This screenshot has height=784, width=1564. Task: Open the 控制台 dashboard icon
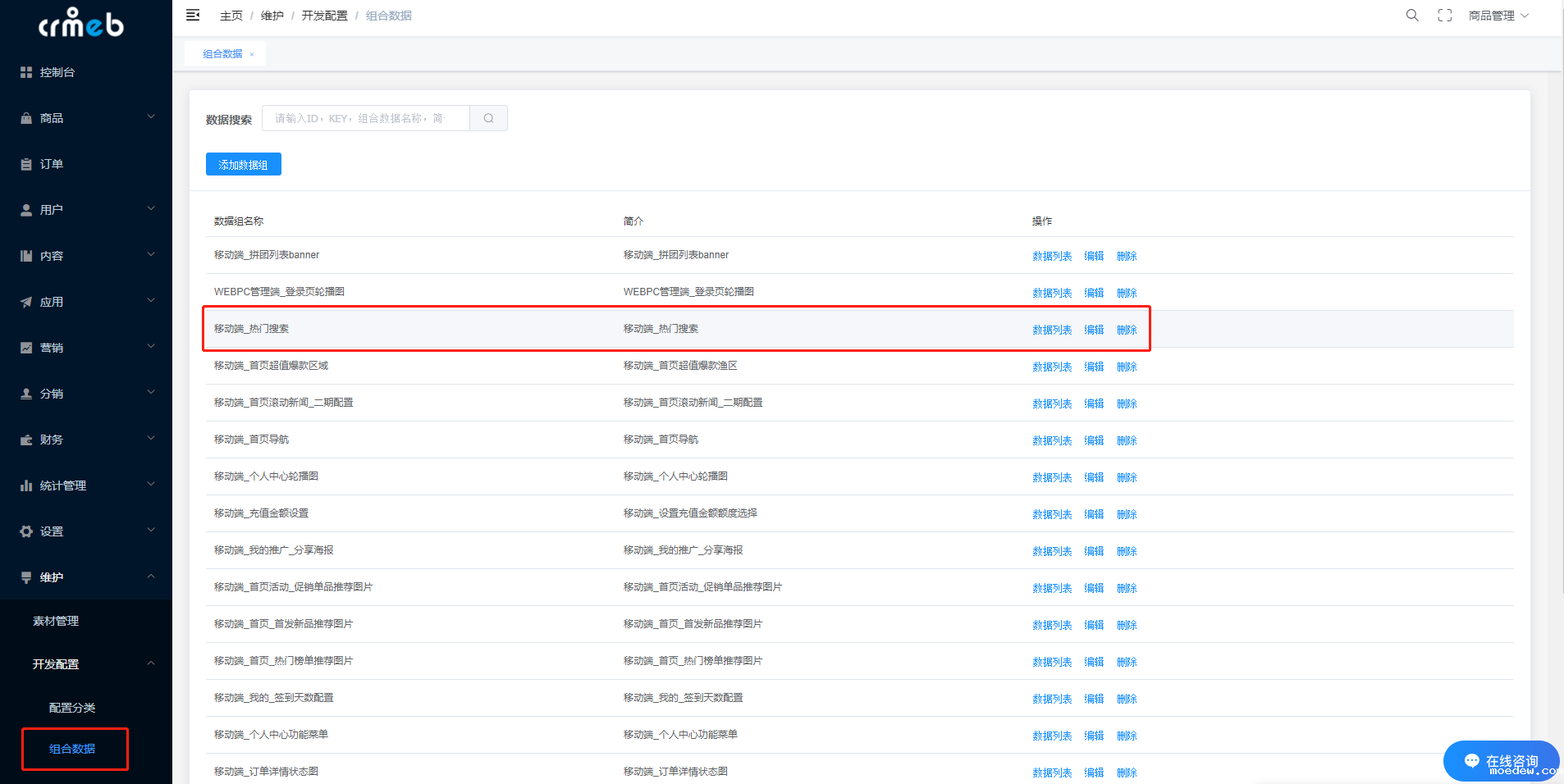pyautogui.click(x=26, y=72)
